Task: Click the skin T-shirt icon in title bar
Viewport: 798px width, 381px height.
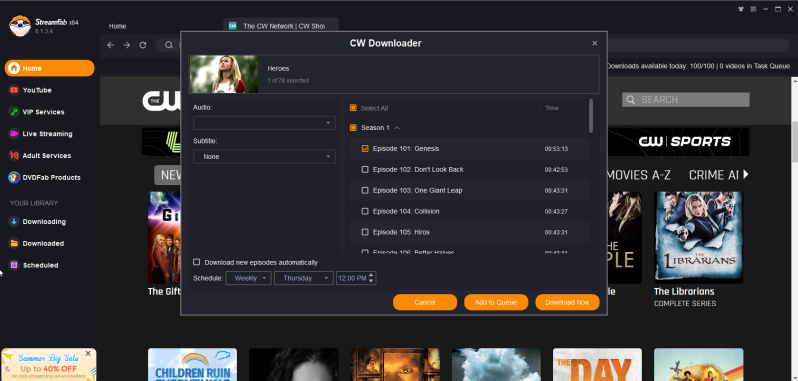Action: (x=740, y=9)
